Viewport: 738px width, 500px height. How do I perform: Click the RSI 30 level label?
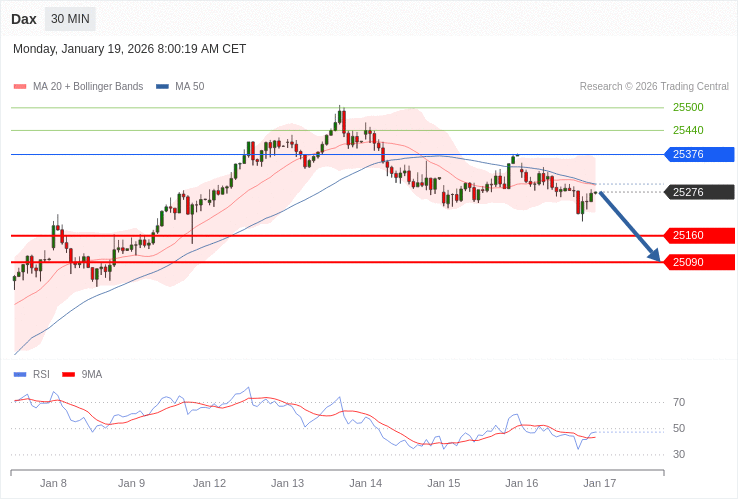[679, 454]
